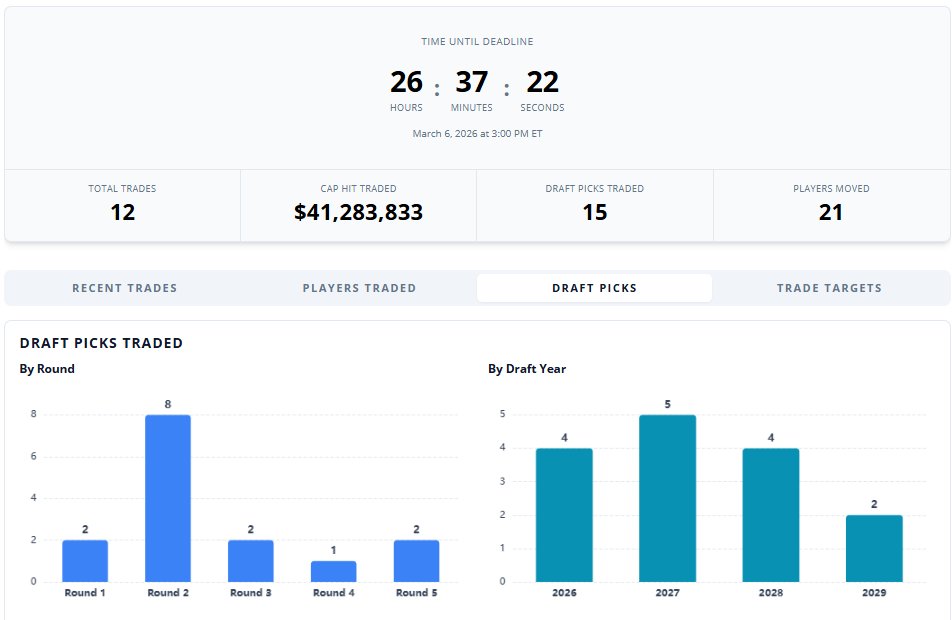Image resolution: width=952 pixels, height=620 pixels.
Task: Select the Round 4 bar
Action: [333, 571]
